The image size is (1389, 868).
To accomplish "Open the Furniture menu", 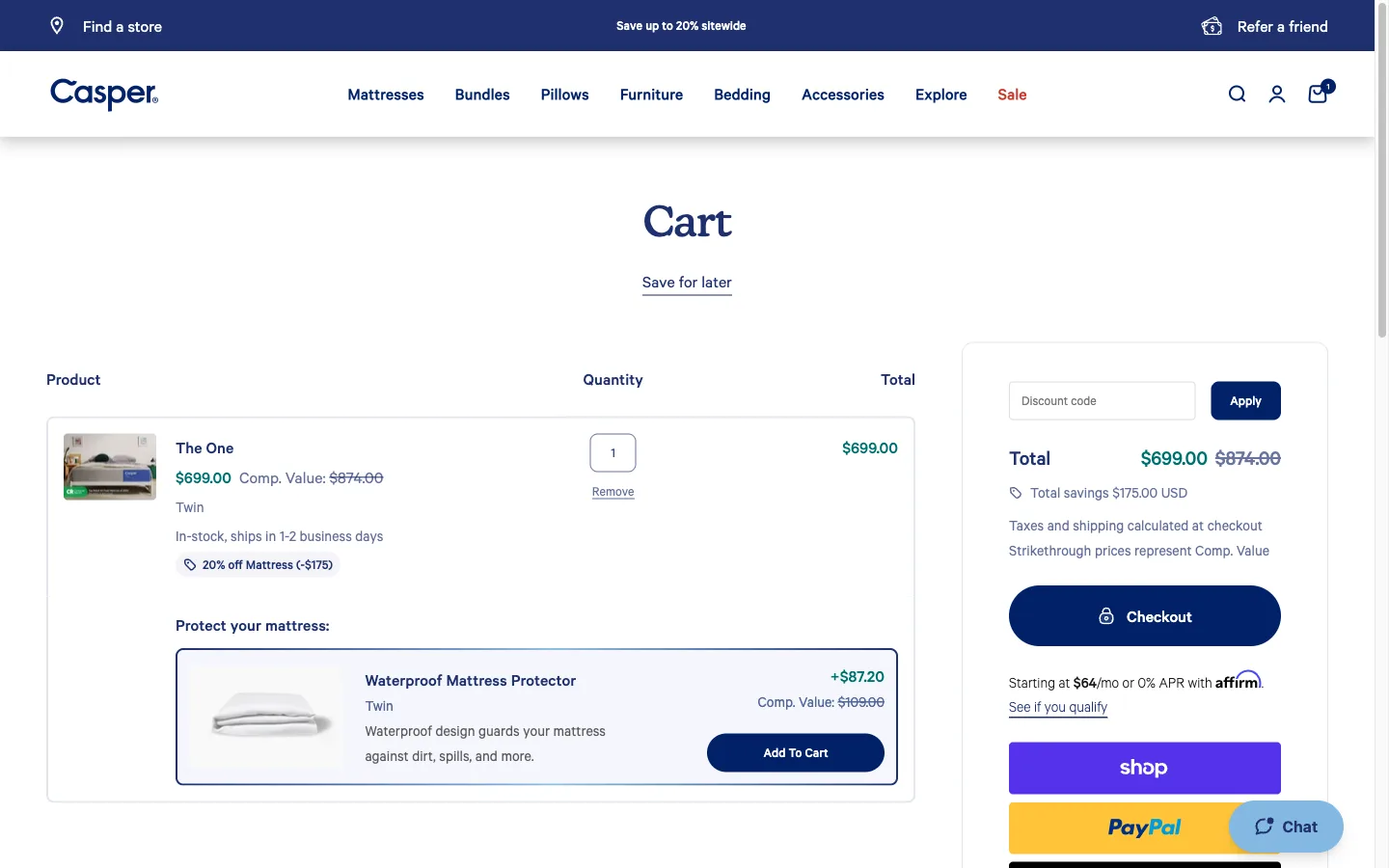I will [651, 95].
